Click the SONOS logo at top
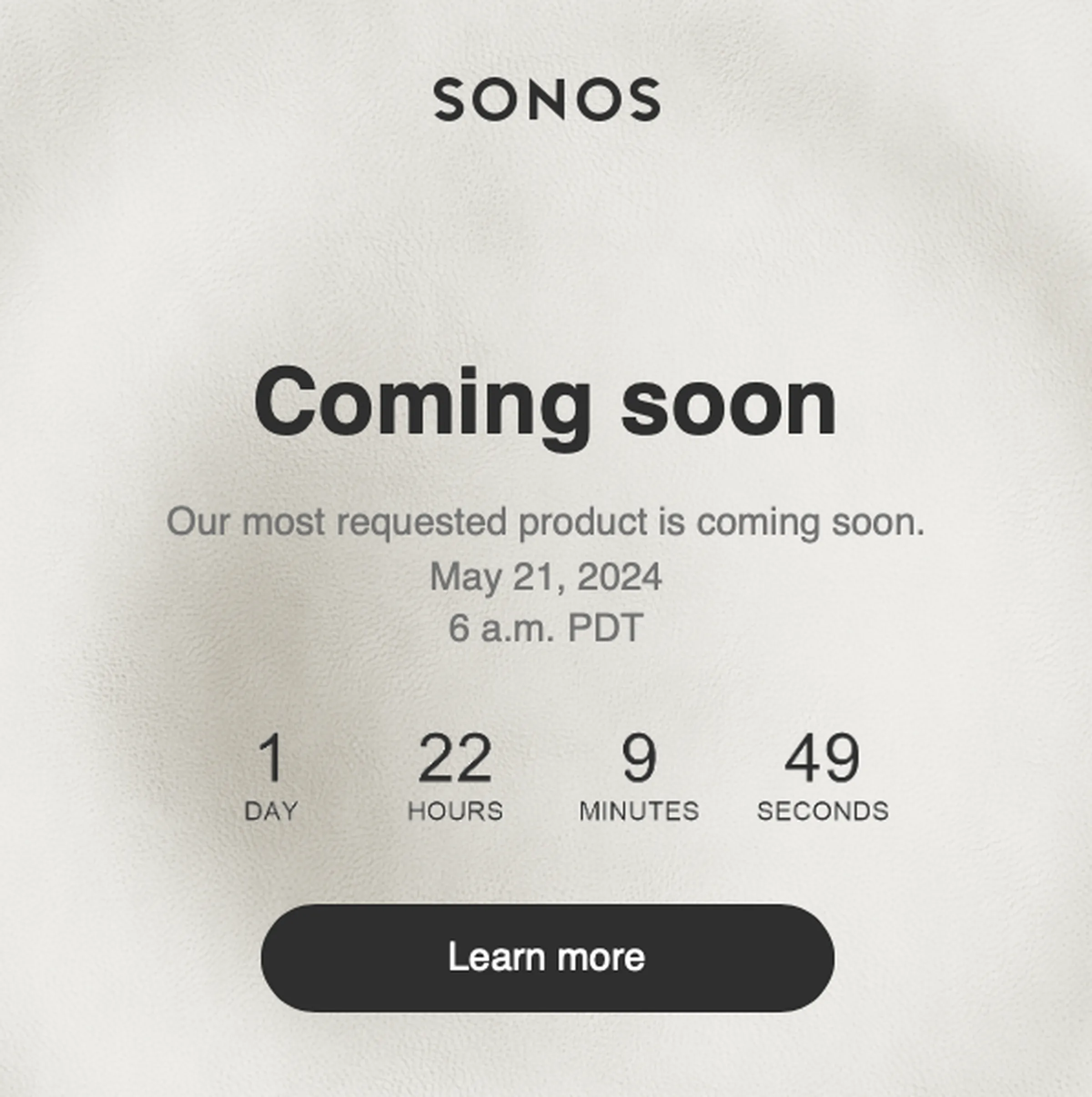This screenshot has height=1097, width=1092. click(546, 99)
